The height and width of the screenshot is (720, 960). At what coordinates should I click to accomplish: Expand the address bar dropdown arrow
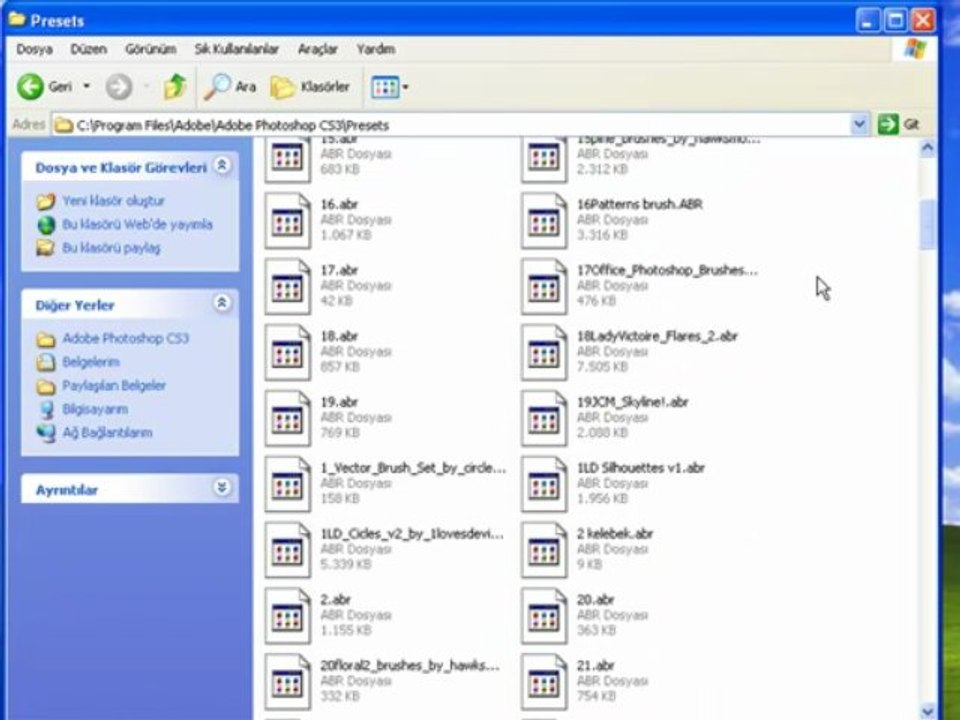click(860, 124)
